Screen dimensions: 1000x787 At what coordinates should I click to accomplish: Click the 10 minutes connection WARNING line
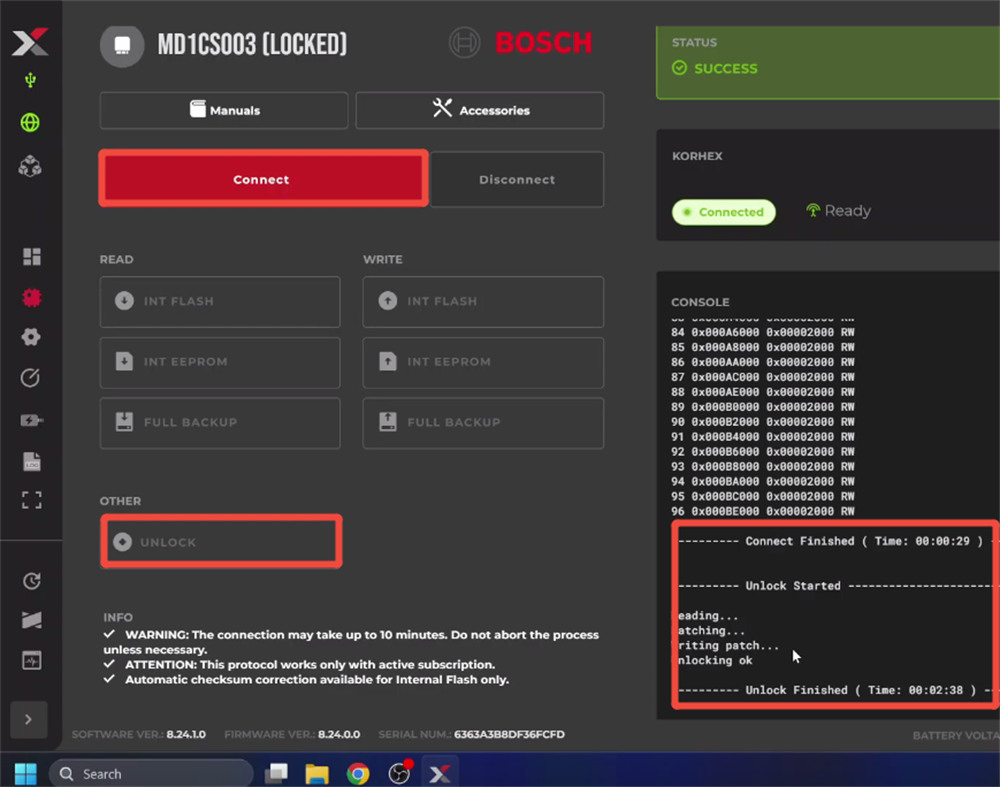point(351,642)
